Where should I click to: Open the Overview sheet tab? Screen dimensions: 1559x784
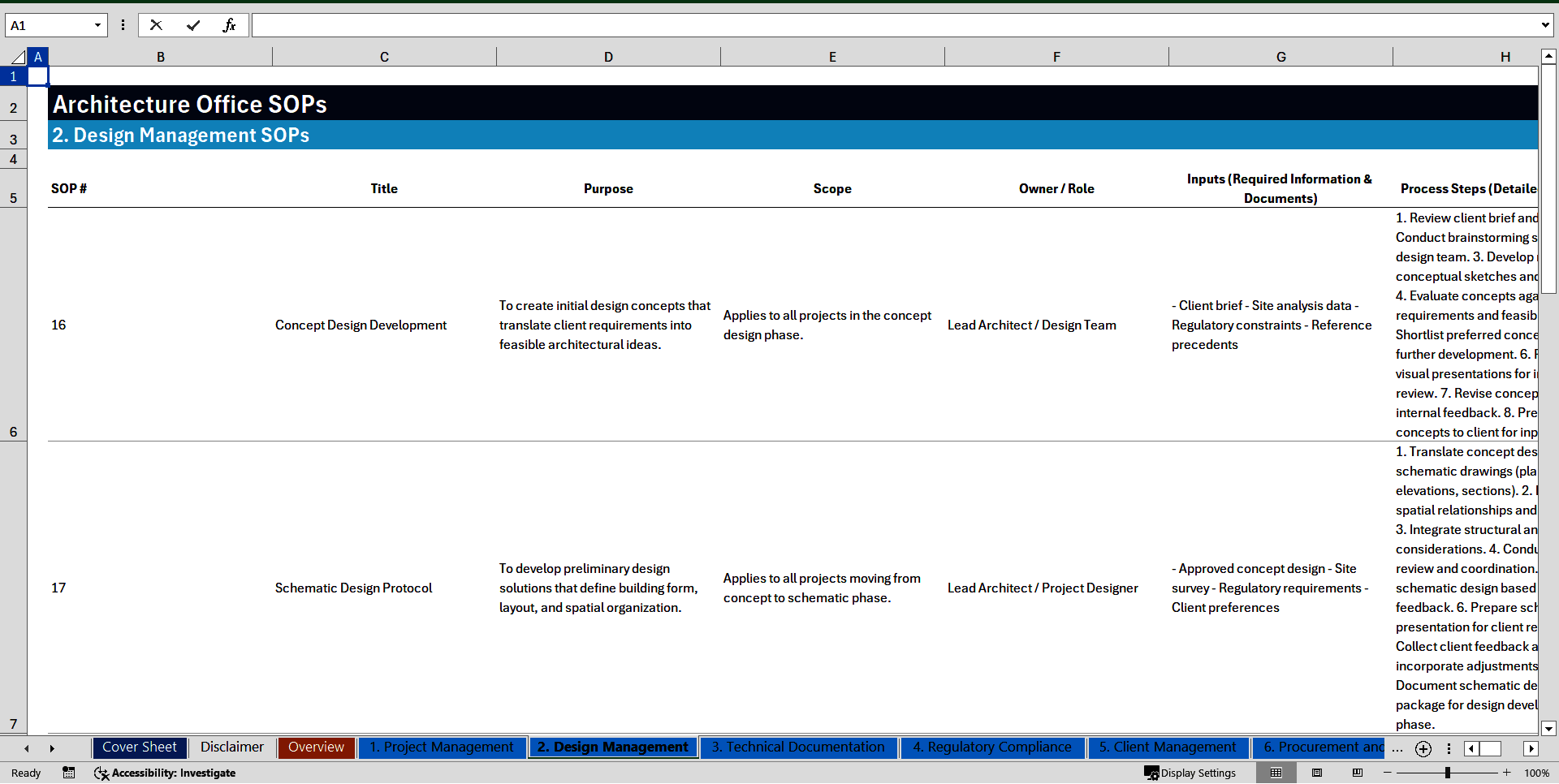316,747
